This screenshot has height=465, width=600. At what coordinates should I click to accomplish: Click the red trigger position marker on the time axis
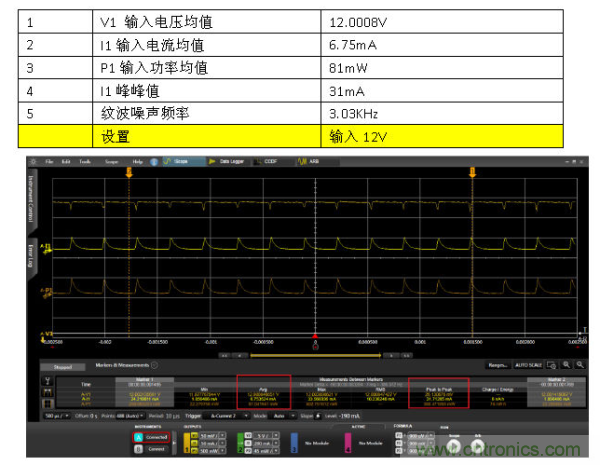coord(316,336)
